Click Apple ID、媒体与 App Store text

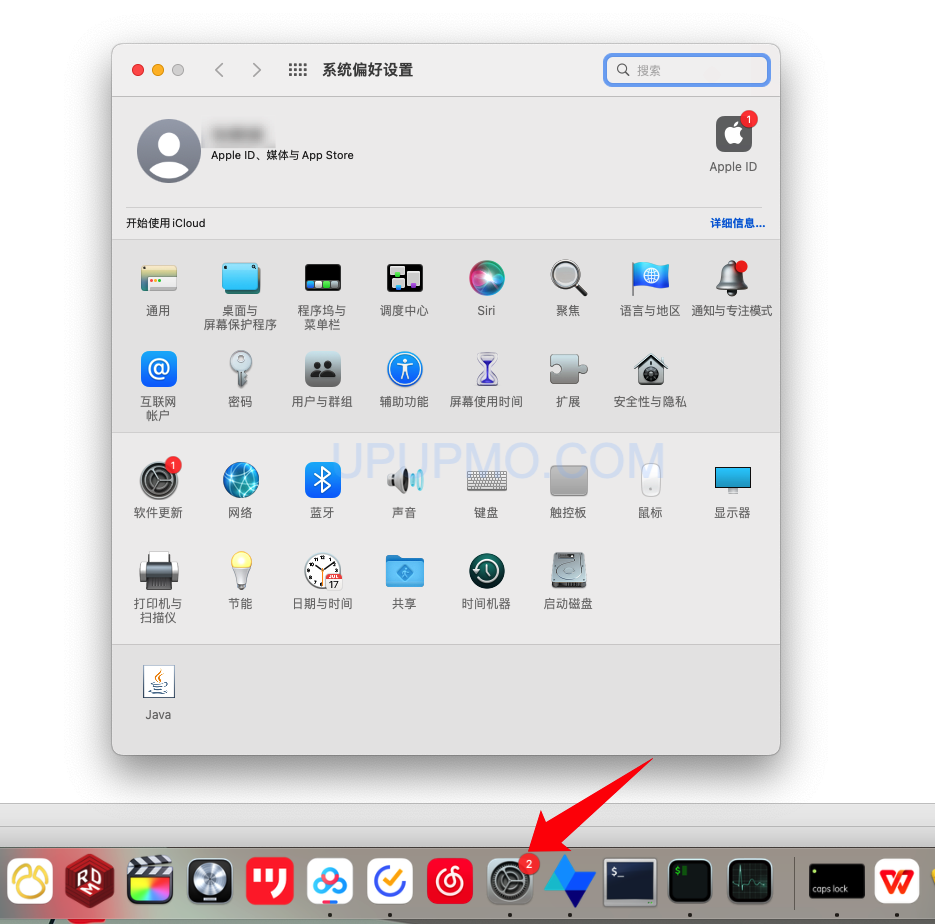click(x=282, y=155)
